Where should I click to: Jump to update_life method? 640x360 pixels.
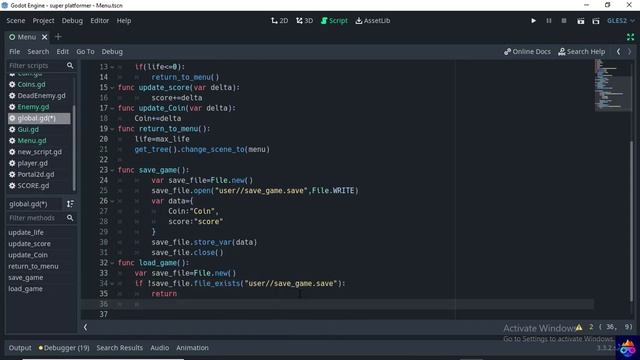(26, 232)
